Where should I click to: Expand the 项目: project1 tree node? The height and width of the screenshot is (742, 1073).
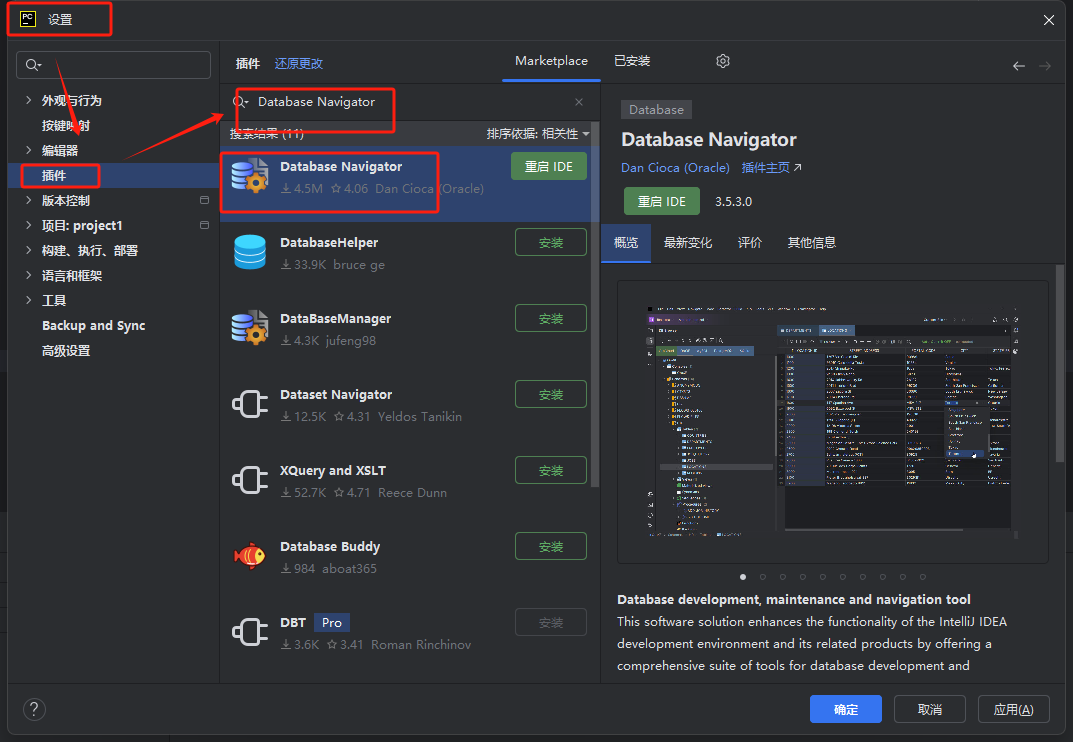pos(28,225)
